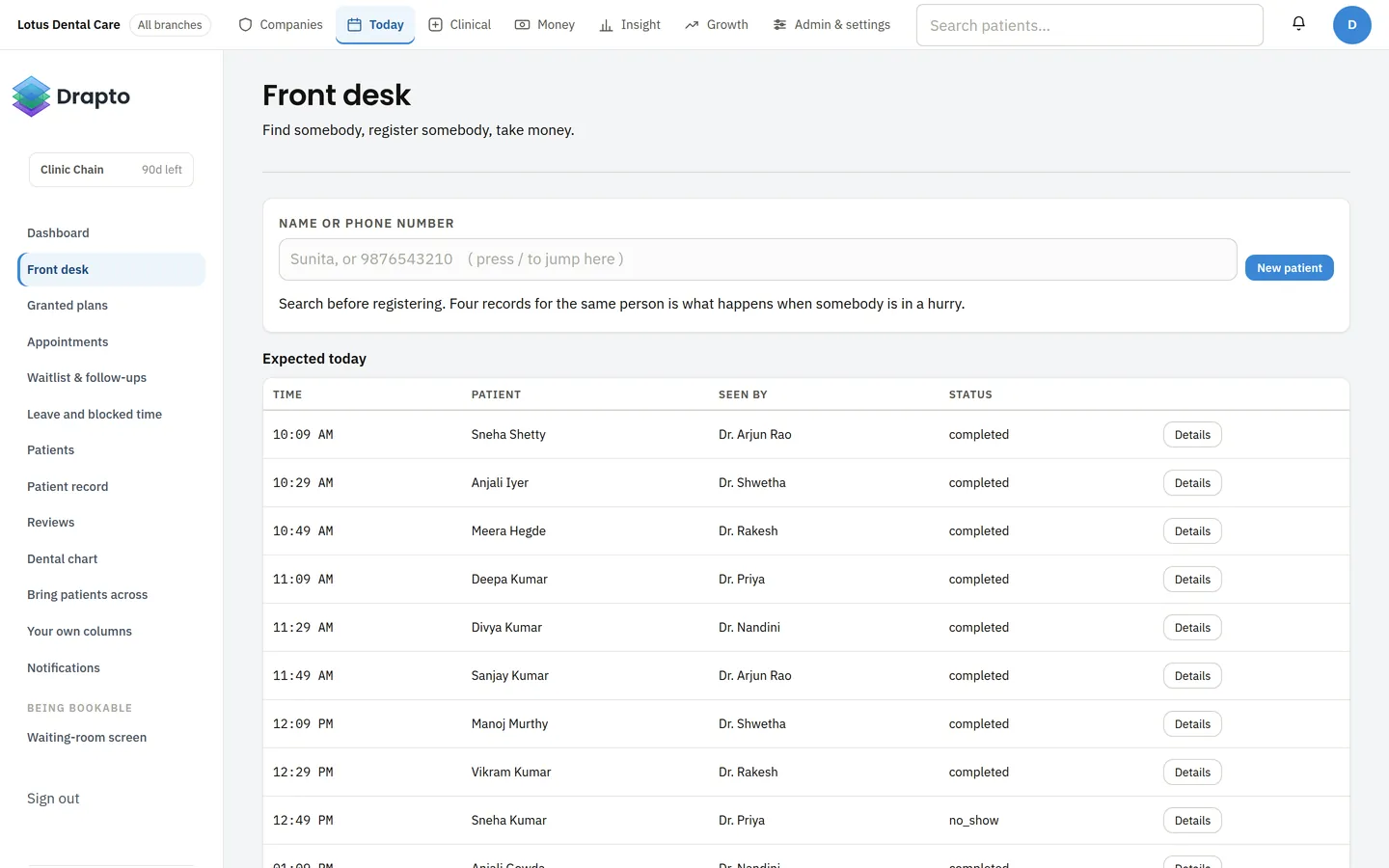
Task: Open the All branches selector
Action: (170, 25)
